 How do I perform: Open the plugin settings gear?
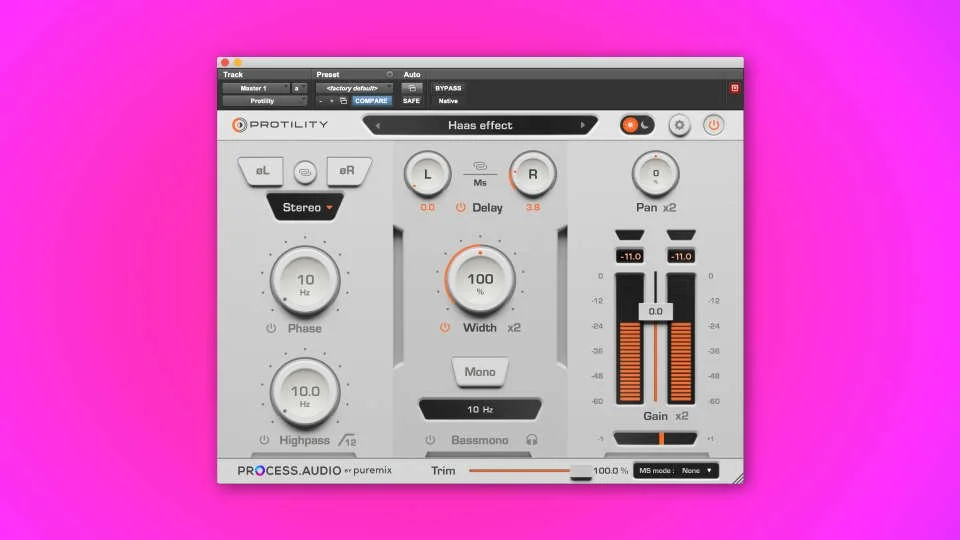pos(679,125)
